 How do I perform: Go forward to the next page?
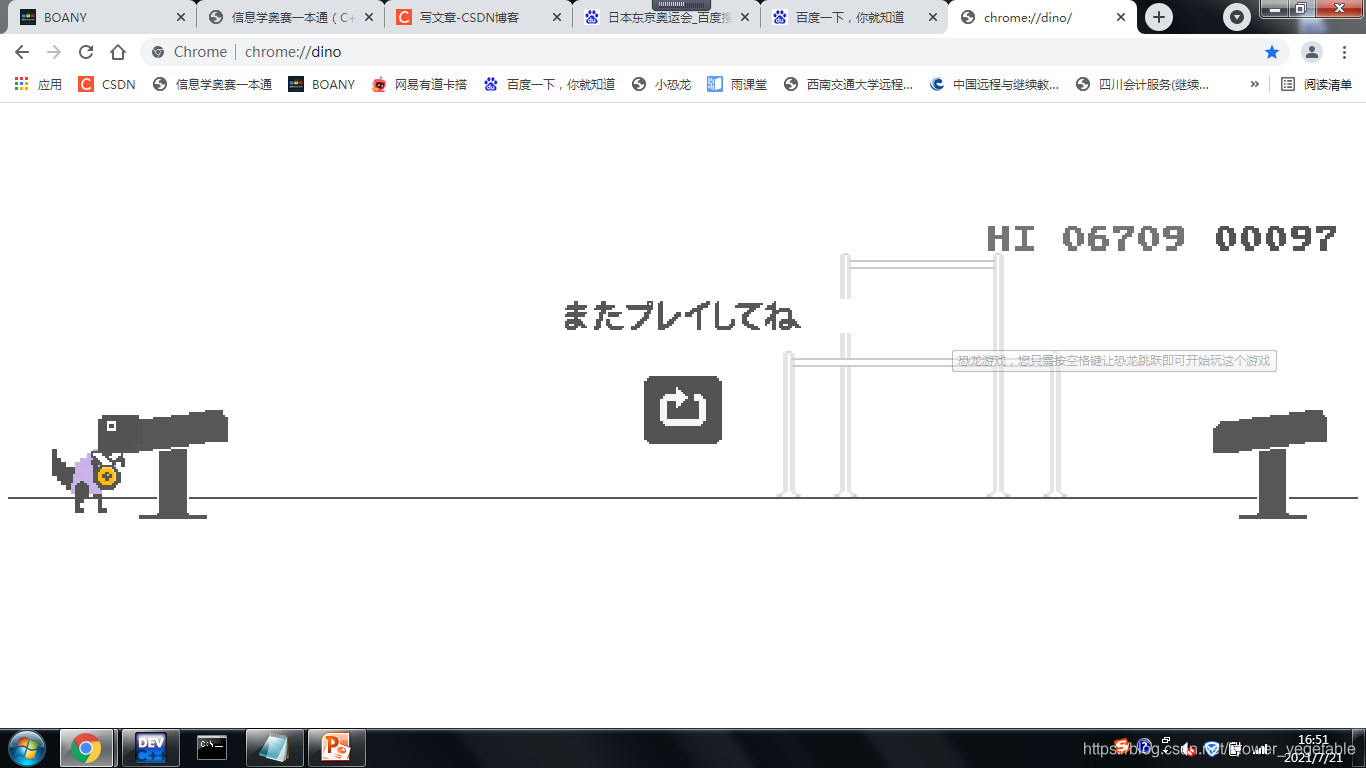click(54, 52)
